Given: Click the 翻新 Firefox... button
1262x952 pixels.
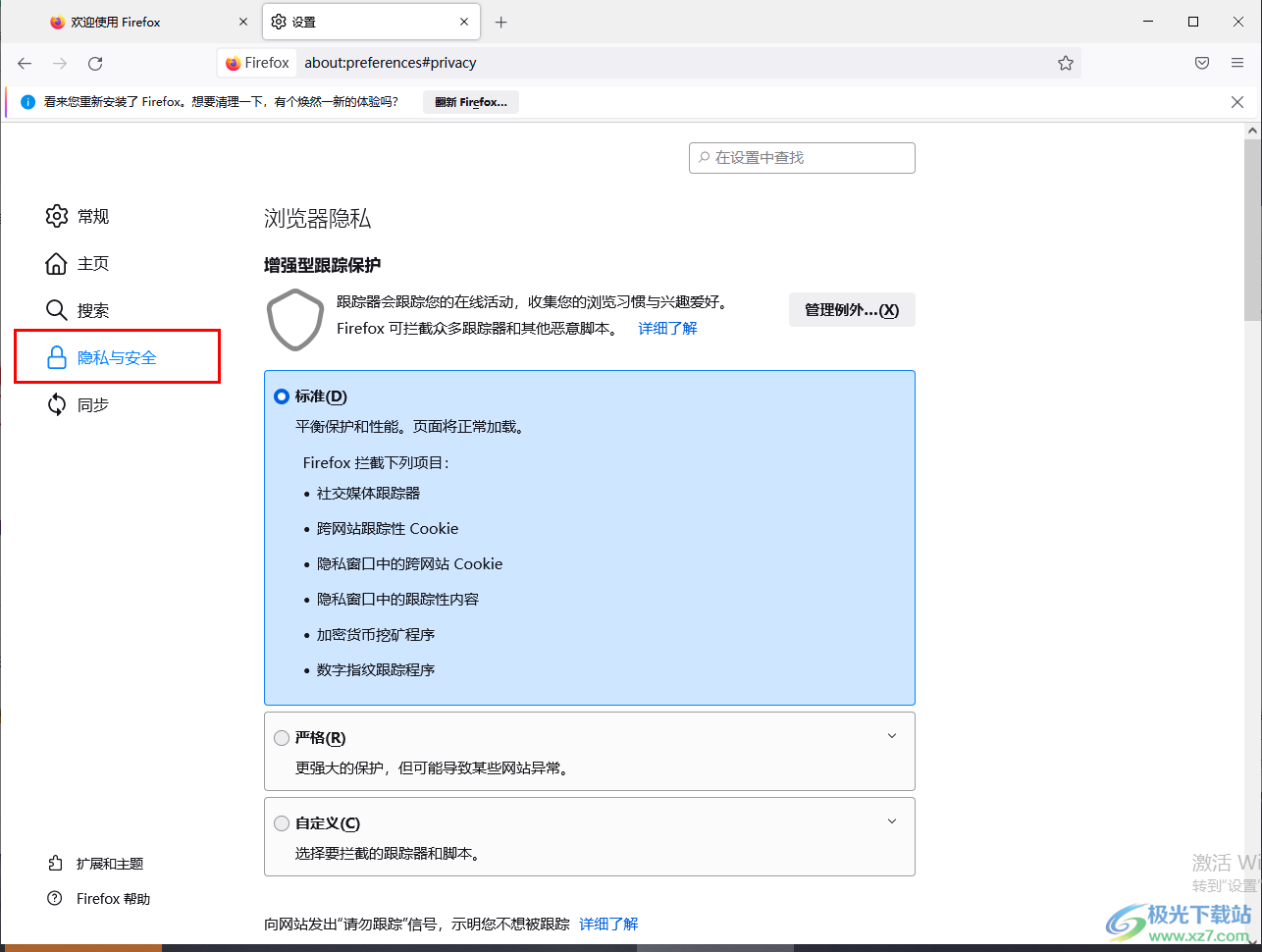Looking at the screenshot, I should tap(471, 102).
